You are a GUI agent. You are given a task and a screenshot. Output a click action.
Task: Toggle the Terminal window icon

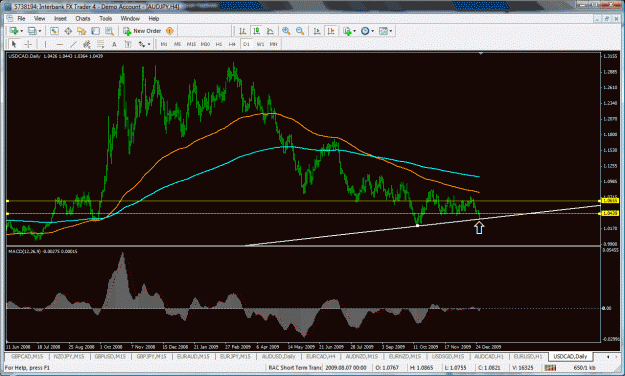[x=95, y=31]
